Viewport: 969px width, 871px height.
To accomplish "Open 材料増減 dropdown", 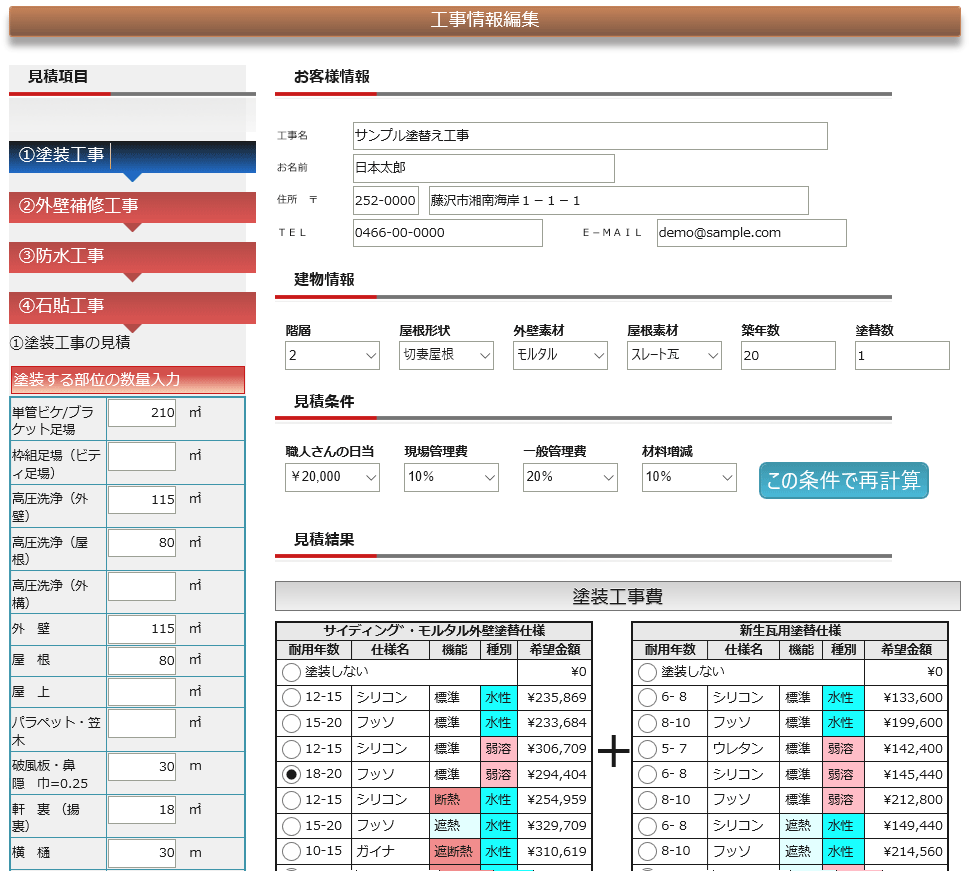I will click(x=689, y=477).
